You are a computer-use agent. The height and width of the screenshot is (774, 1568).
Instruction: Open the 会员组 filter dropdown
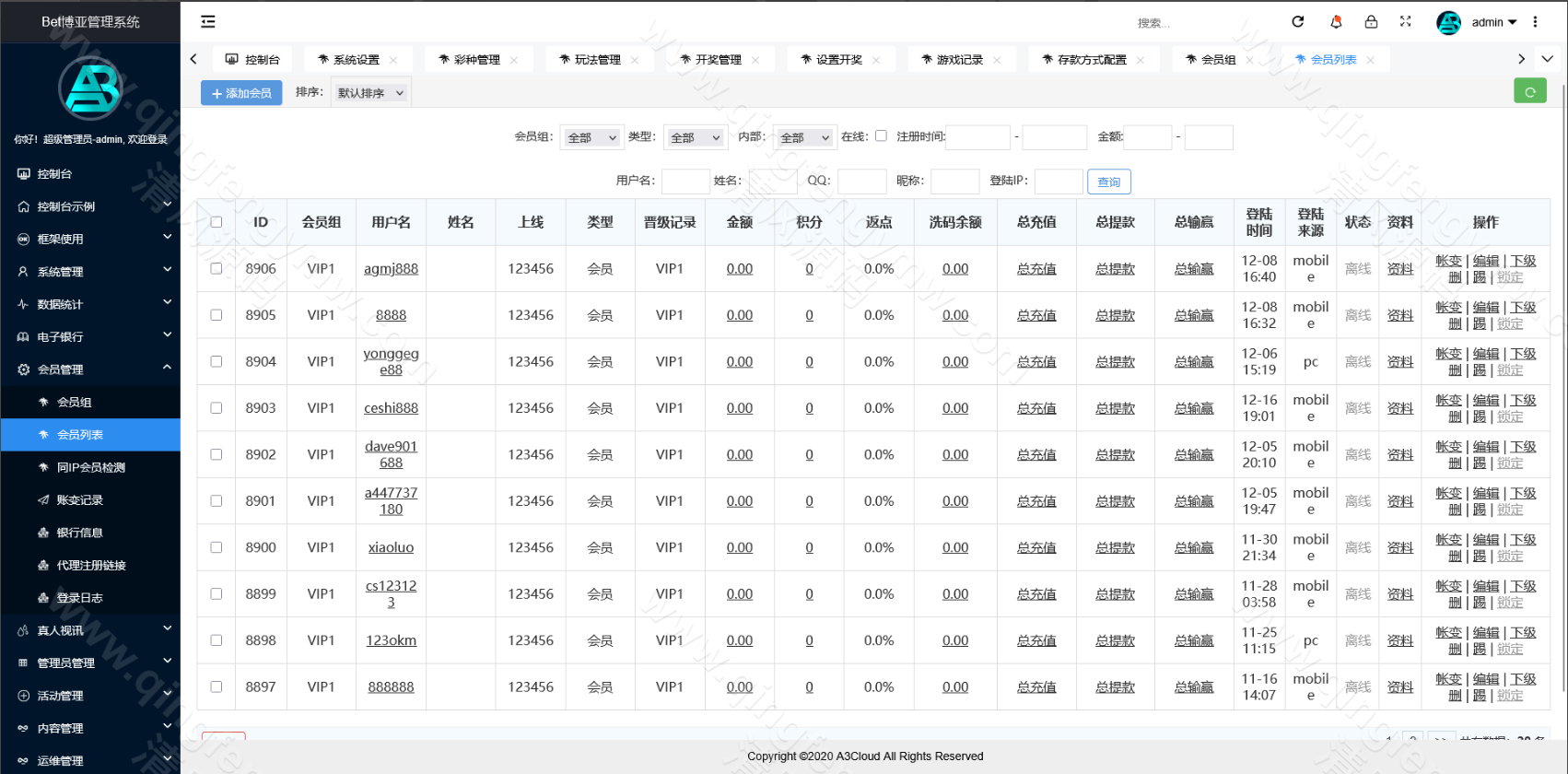pos(591,137)
